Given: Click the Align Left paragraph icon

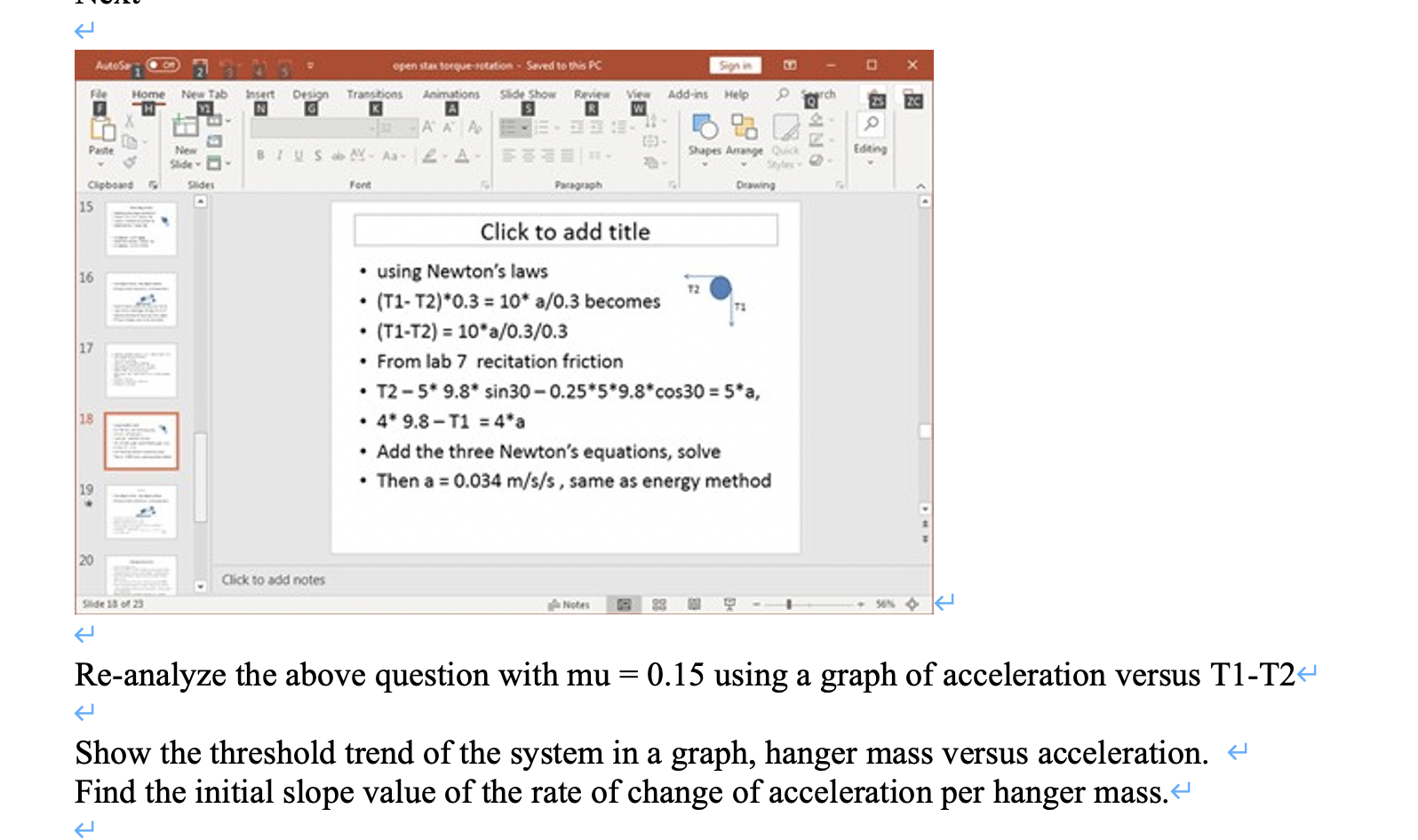Looking at the screenshot, I should 509,155.
